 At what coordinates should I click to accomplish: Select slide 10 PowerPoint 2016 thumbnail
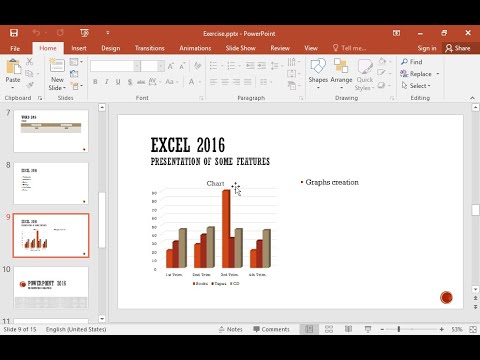[51, 287]
